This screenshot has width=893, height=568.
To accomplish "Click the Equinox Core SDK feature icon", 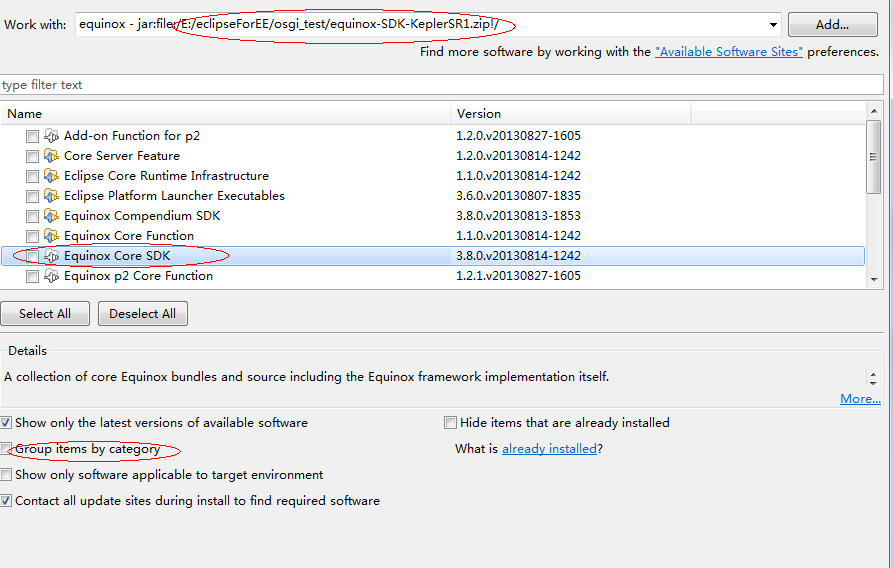I will (52, 256).
